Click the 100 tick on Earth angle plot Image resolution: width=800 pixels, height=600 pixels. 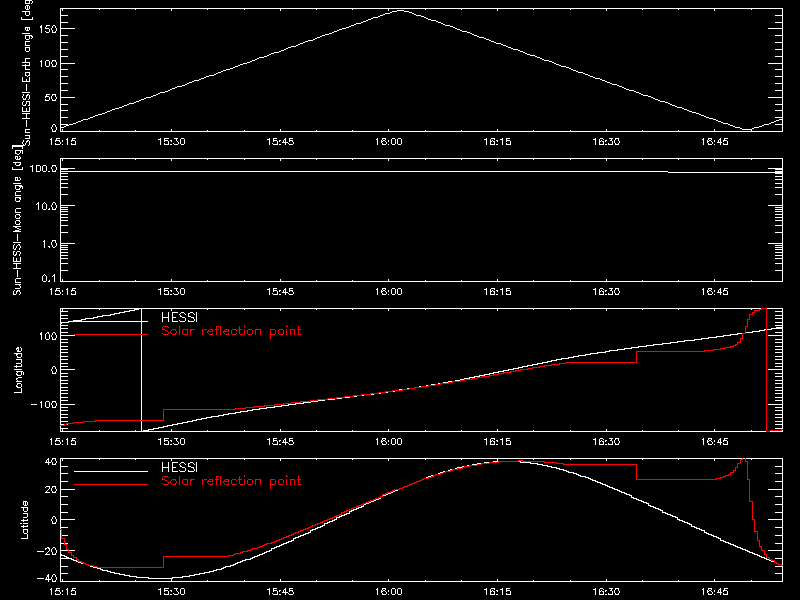[x=48, y=64]
